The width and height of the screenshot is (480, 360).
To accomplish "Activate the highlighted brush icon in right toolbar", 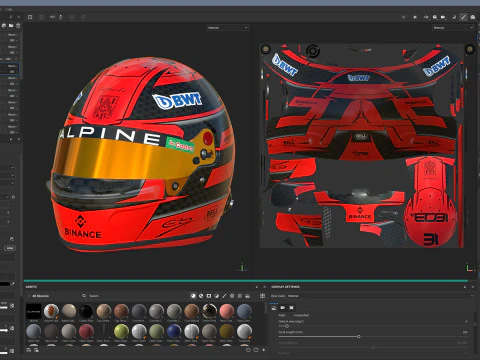I will (463, 17).
